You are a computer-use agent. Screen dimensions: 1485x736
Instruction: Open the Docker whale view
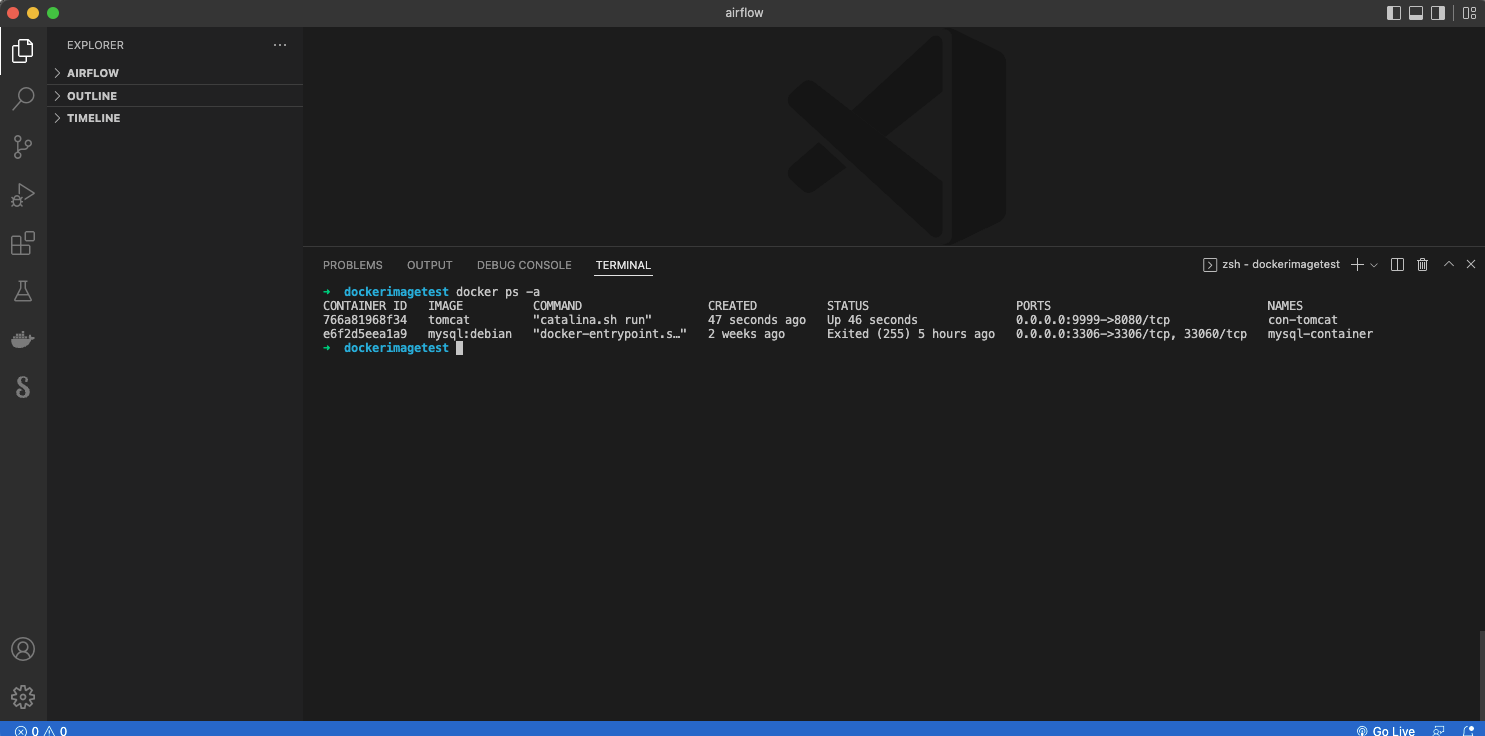tap(23, 340)
